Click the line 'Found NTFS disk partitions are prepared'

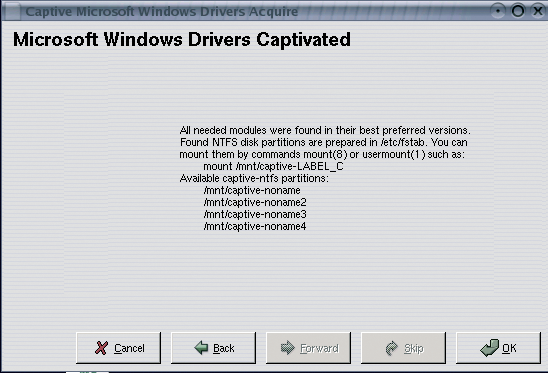(324, 142)
